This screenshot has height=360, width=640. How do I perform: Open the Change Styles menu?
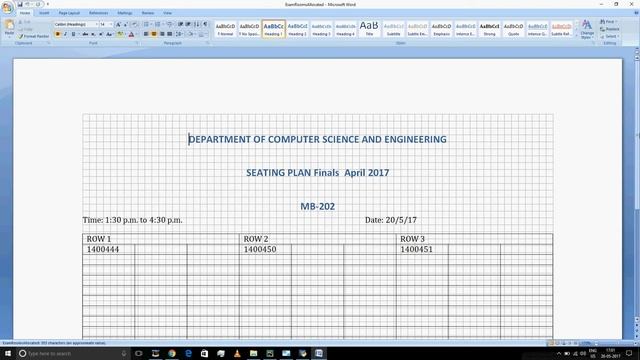coord(587,29)
